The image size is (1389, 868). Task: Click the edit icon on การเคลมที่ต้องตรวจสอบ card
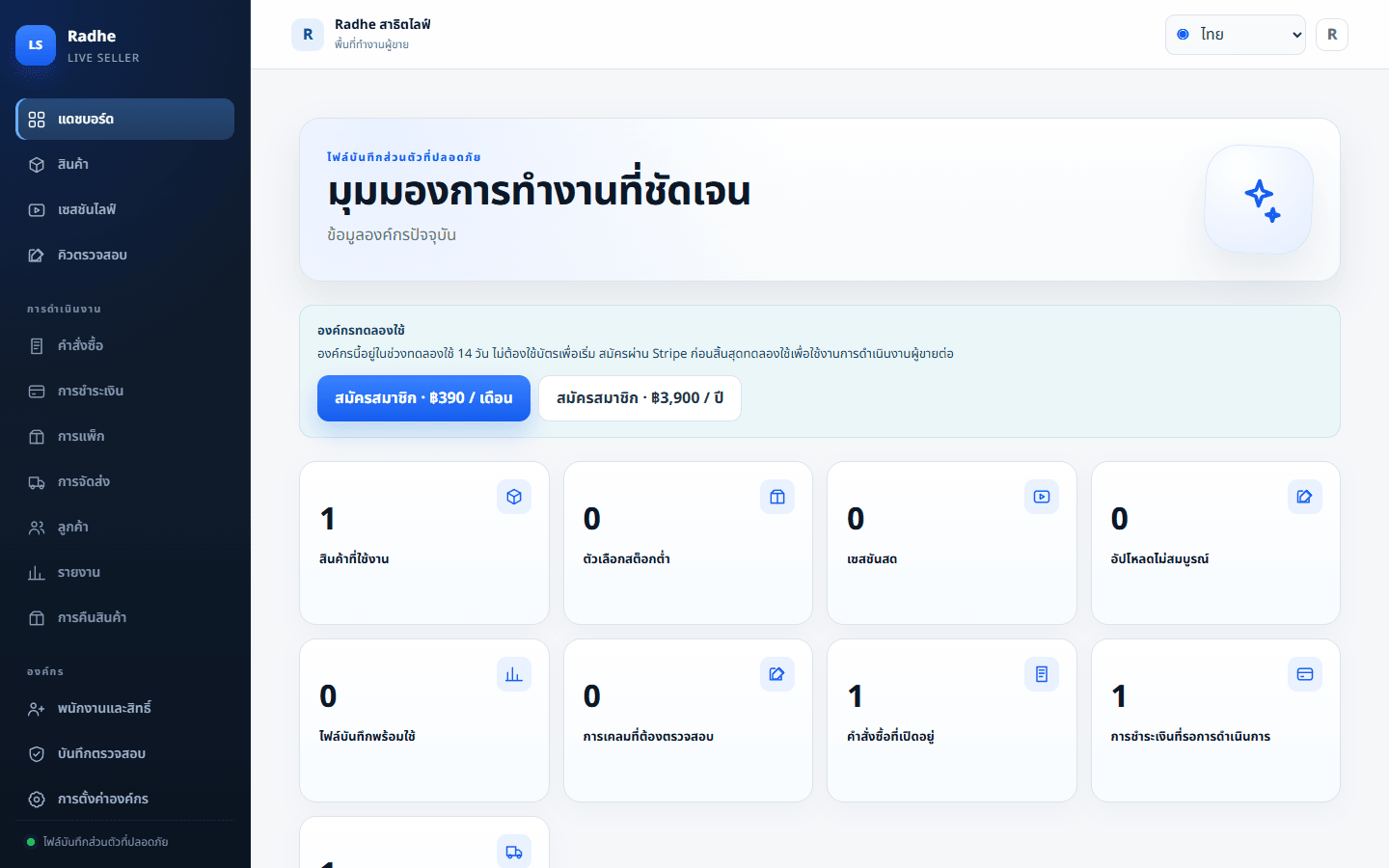click(x=777, y=674)
